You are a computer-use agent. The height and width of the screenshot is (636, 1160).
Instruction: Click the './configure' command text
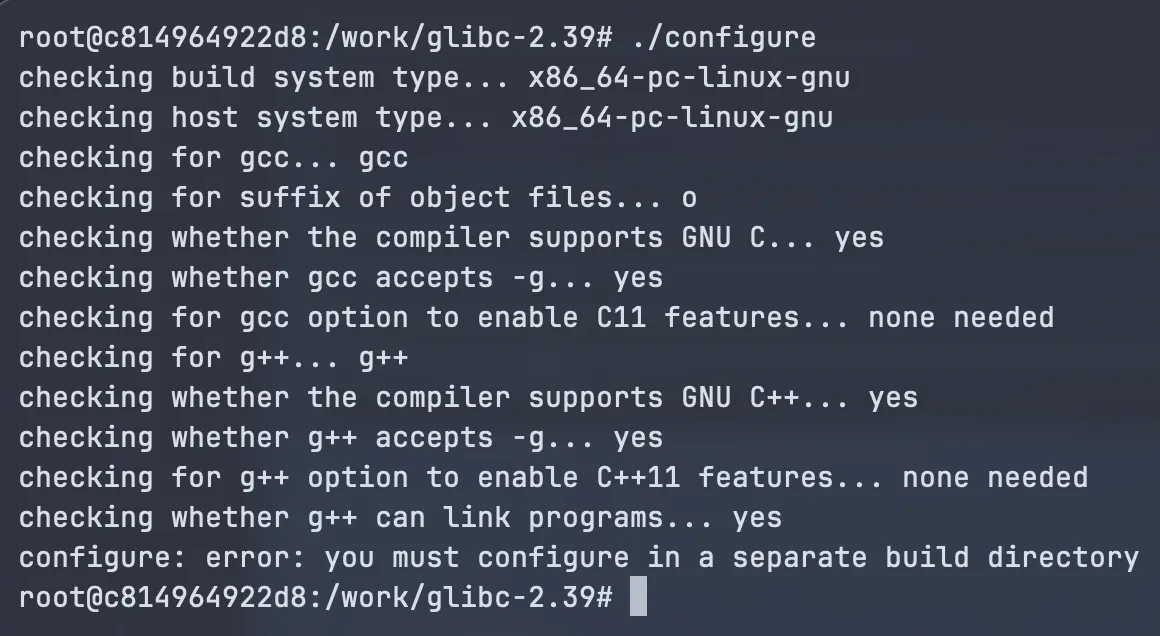click(x=724, y=37)
